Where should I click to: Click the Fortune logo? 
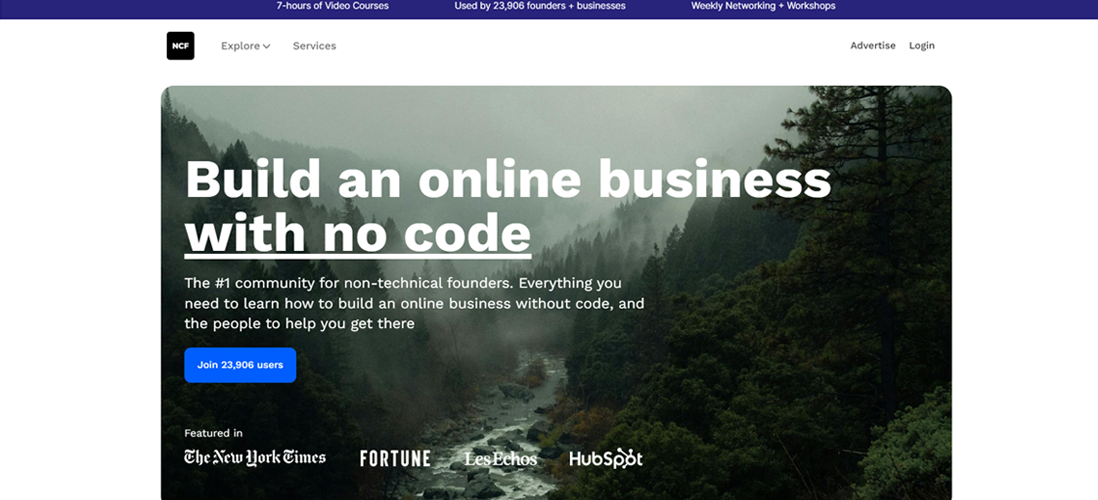click(x=395, y=459)
